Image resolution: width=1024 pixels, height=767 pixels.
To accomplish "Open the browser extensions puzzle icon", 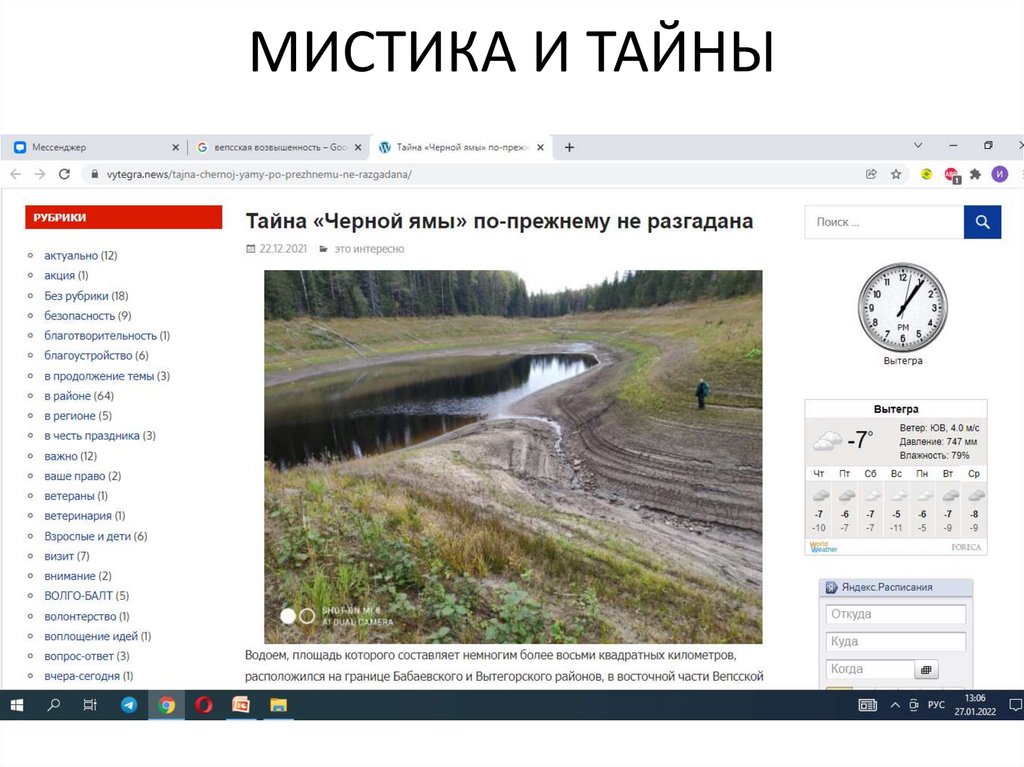I will tap(975, 174).
